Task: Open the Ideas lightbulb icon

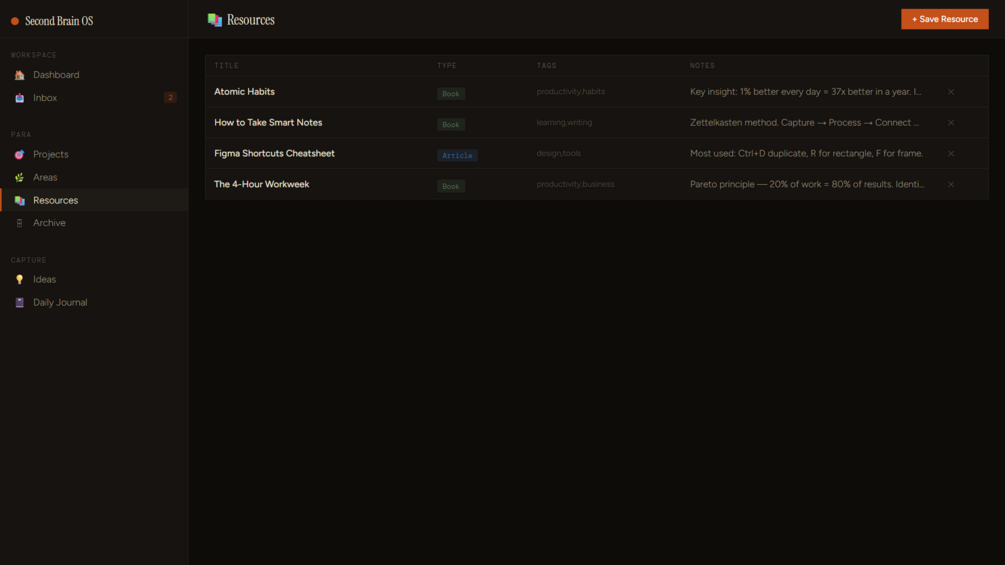Action: click(19, 279)
